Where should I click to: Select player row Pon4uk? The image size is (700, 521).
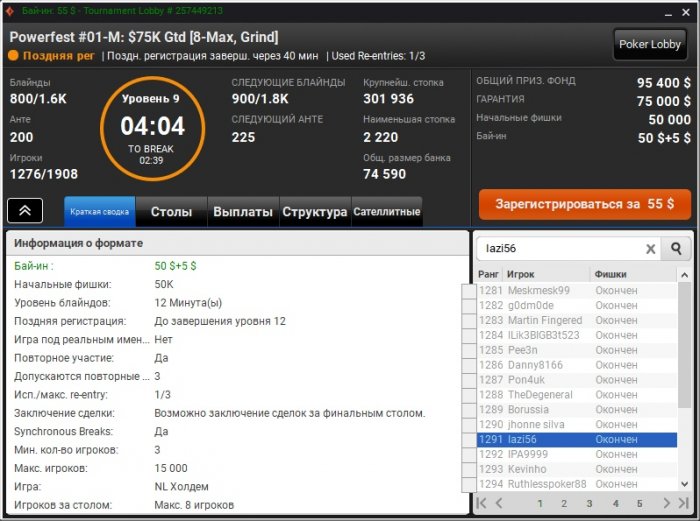577,380
